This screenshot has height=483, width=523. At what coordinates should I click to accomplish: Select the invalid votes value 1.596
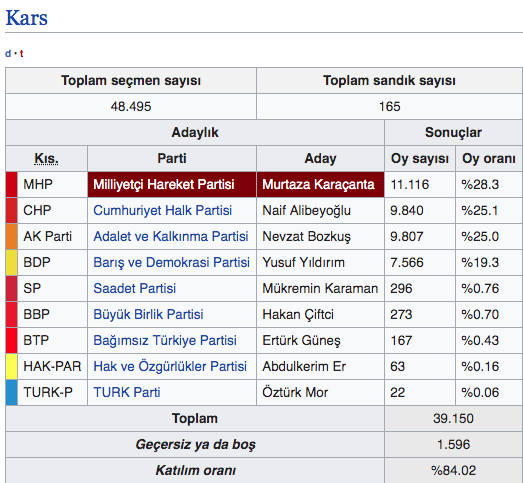tap(453, 444)
